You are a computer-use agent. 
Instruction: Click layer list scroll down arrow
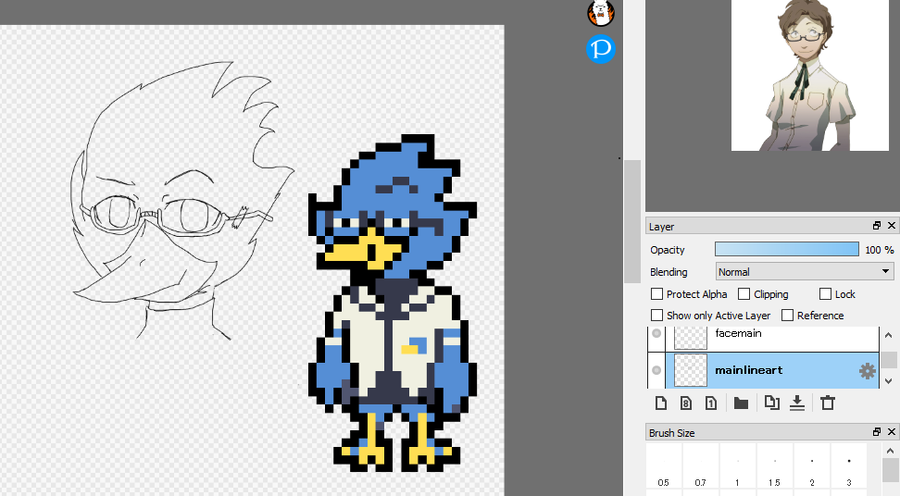[889, 381]
